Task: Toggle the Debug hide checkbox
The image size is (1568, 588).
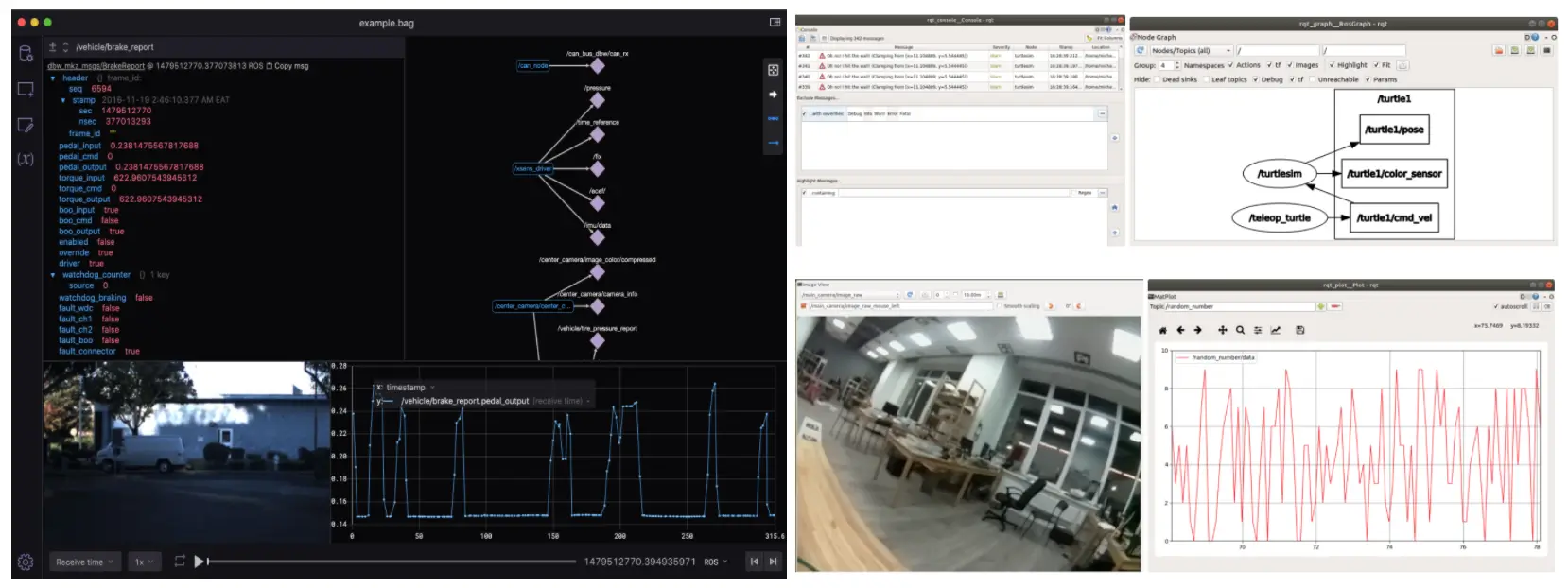Action: coord(1255,79)
